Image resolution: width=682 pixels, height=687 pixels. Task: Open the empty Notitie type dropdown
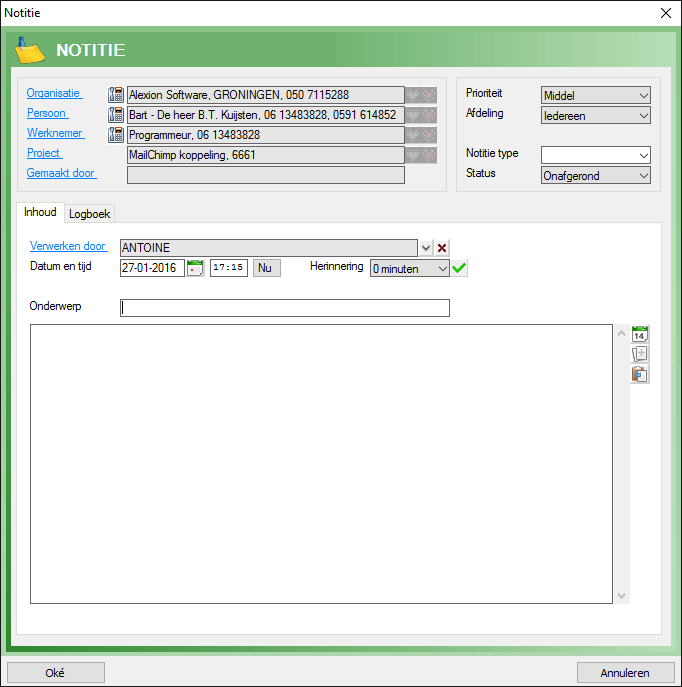click(x=596, y=155)
